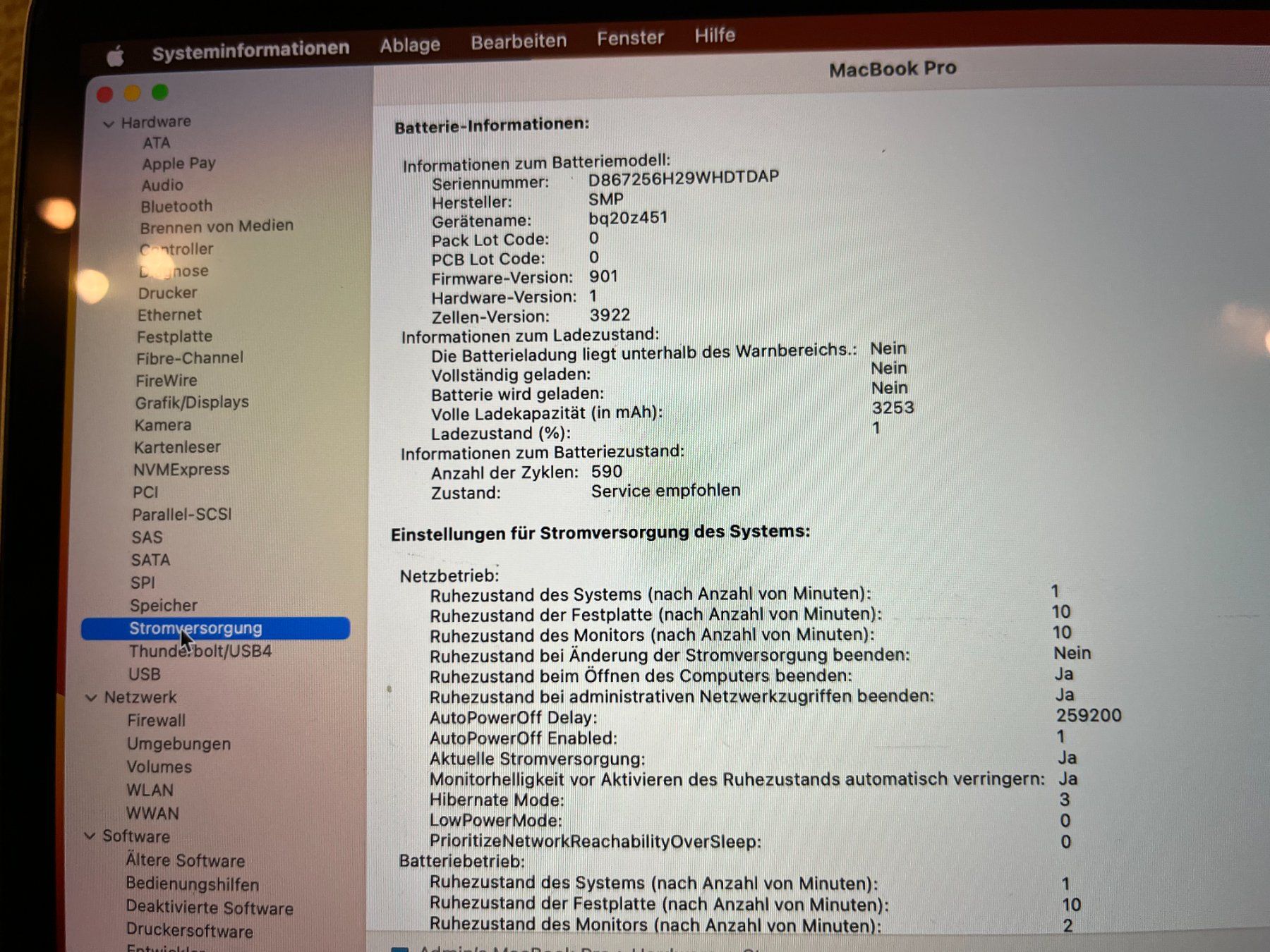Click the highlighted Stromversorgung entry
This screenshot has width=1270, height=952.
click(x=215, y=628)
